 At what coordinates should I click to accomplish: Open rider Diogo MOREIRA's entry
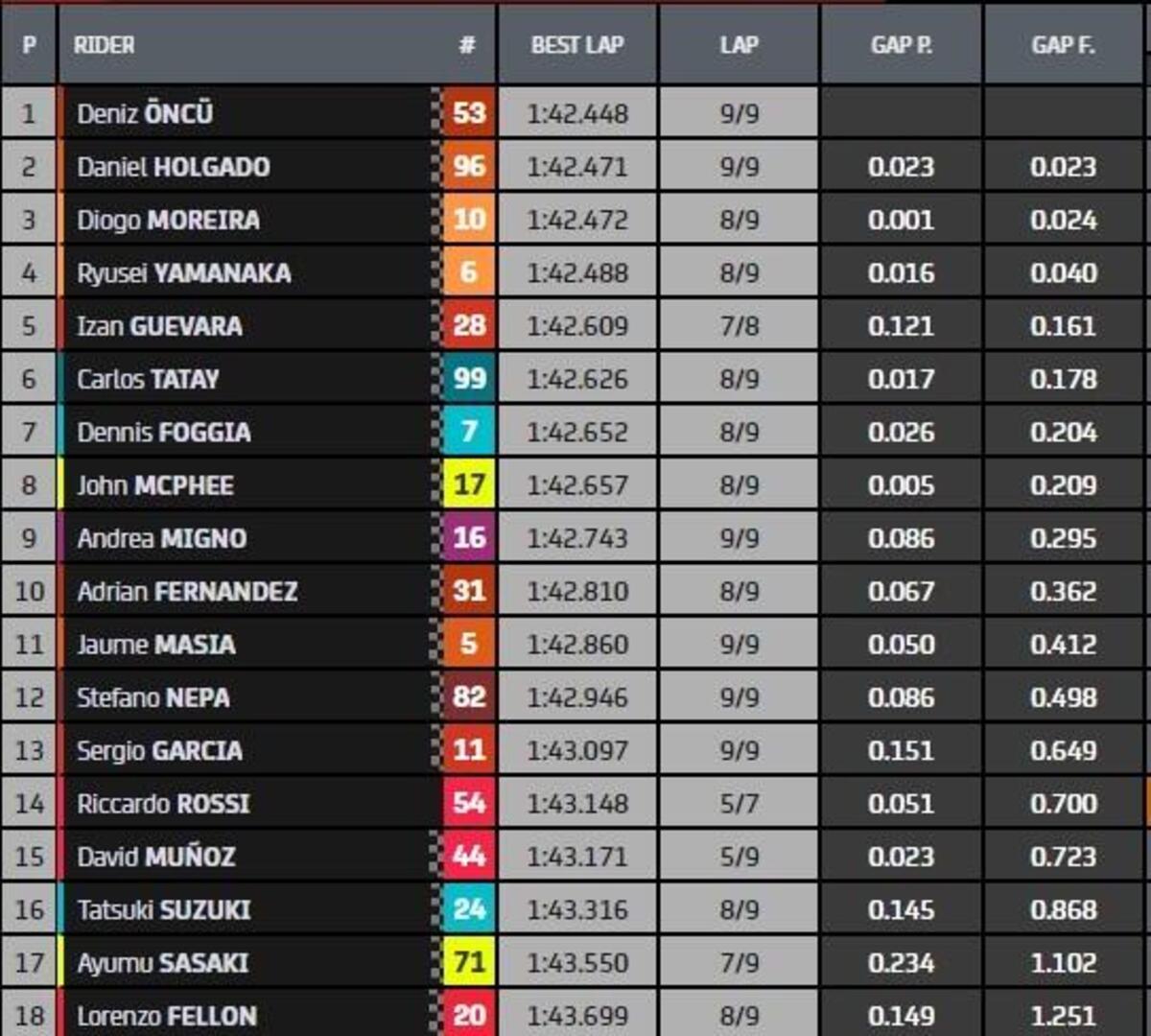point(169,221)
